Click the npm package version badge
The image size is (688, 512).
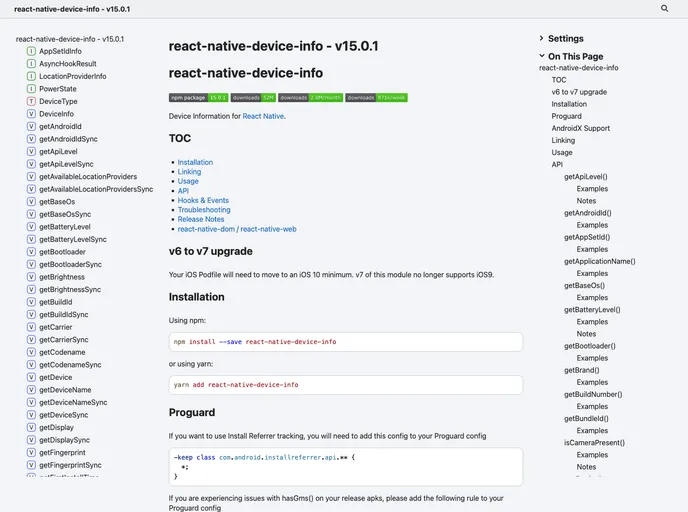[198, 98]
